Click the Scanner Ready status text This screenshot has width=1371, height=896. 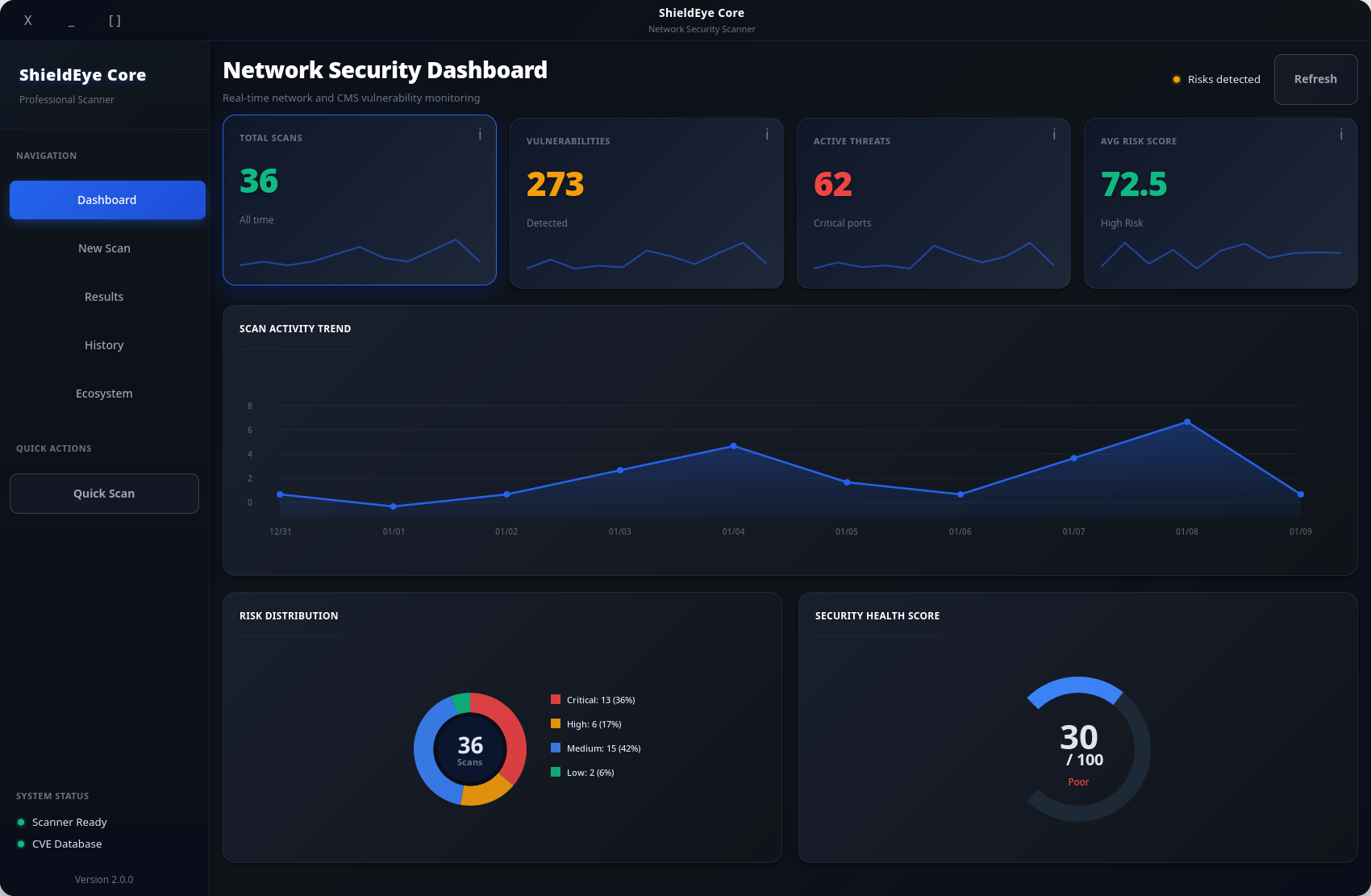(69, 822)
